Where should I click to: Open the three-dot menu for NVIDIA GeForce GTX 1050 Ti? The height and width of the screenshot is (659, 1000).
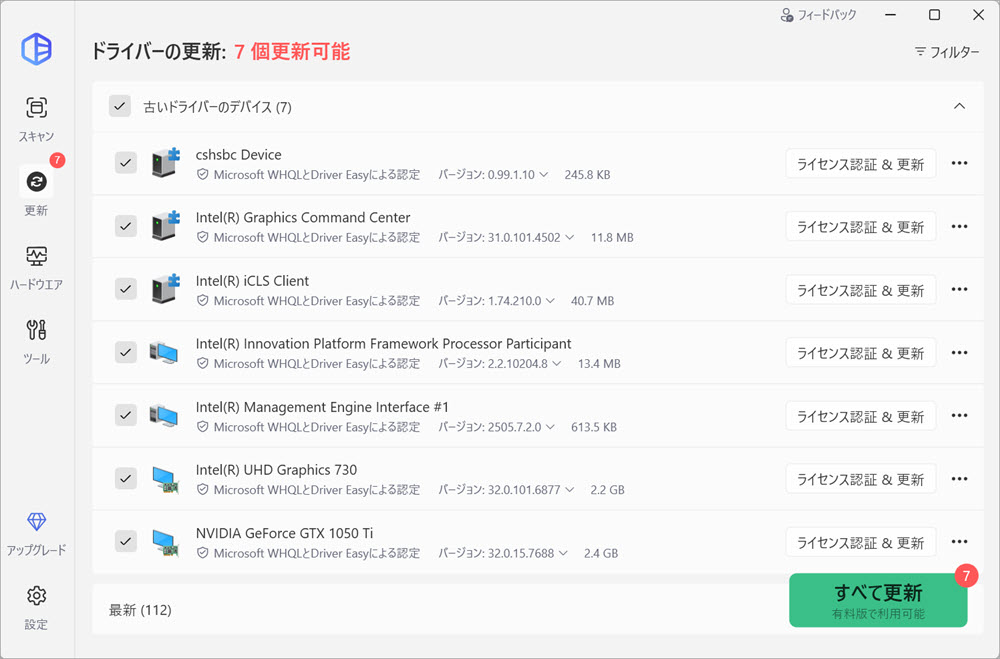pos(959,542)
